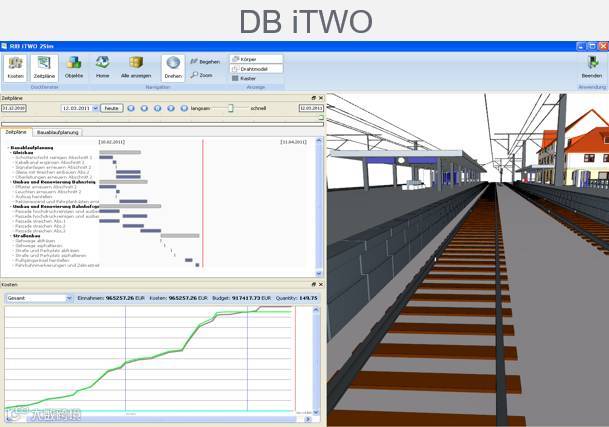This screenshot has width=609, height=427.
Task: Toggle the Zeitpläne dock window button
Action: (x=44, y=68)
